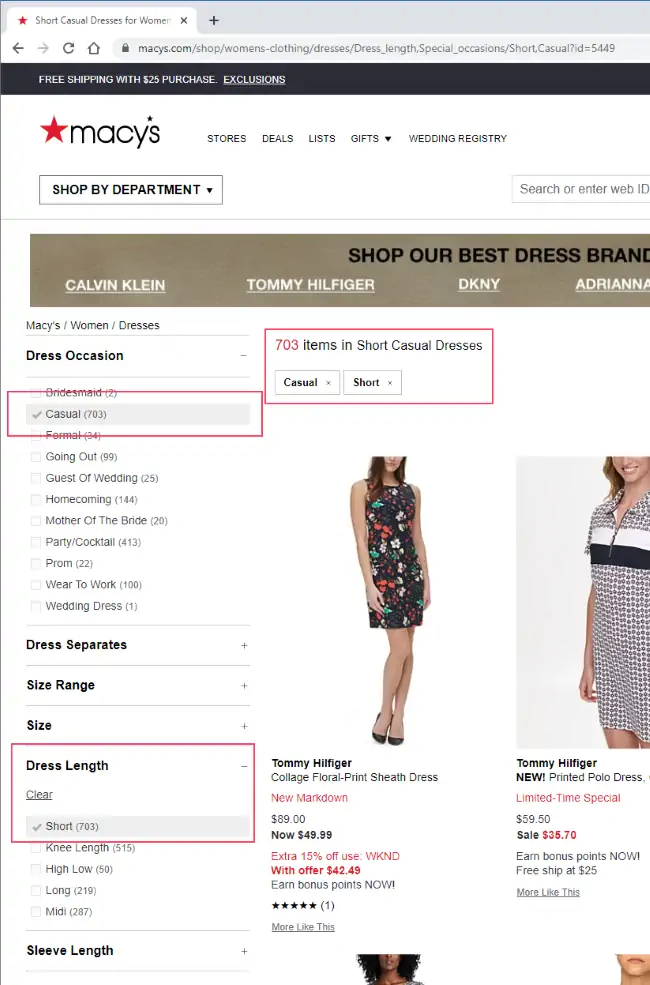Screen dimensions: 650x985
Task: Open the Gifts dropdown menu
Action: (x=371, y=138)
